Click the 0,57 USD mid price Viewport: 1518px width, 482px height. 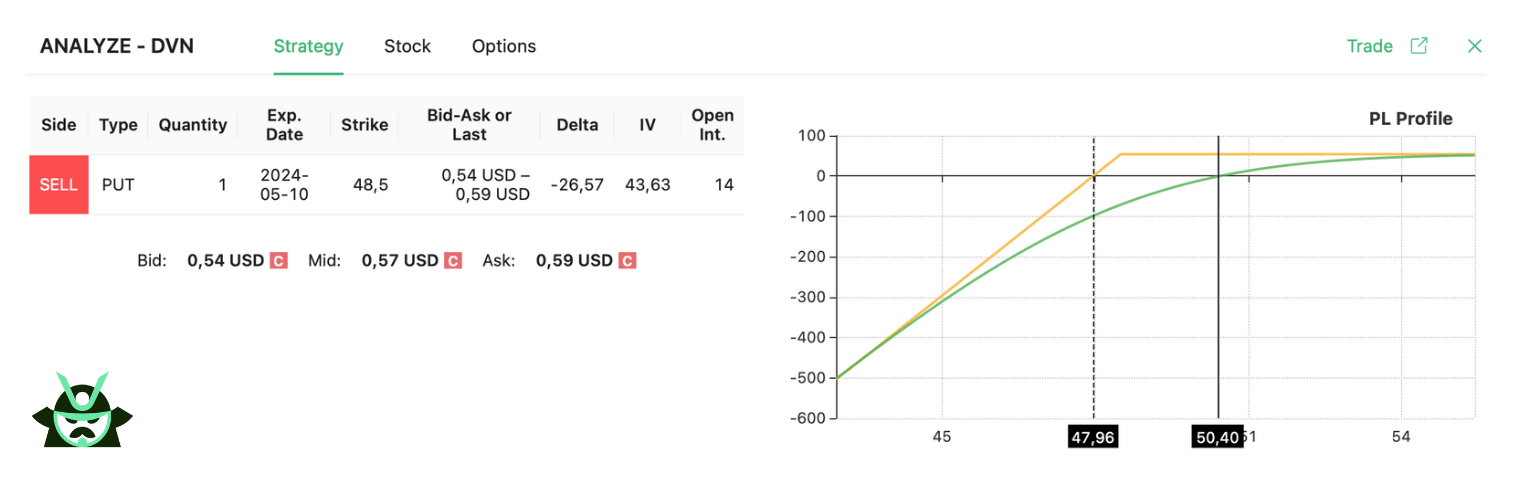click(400, 261)
